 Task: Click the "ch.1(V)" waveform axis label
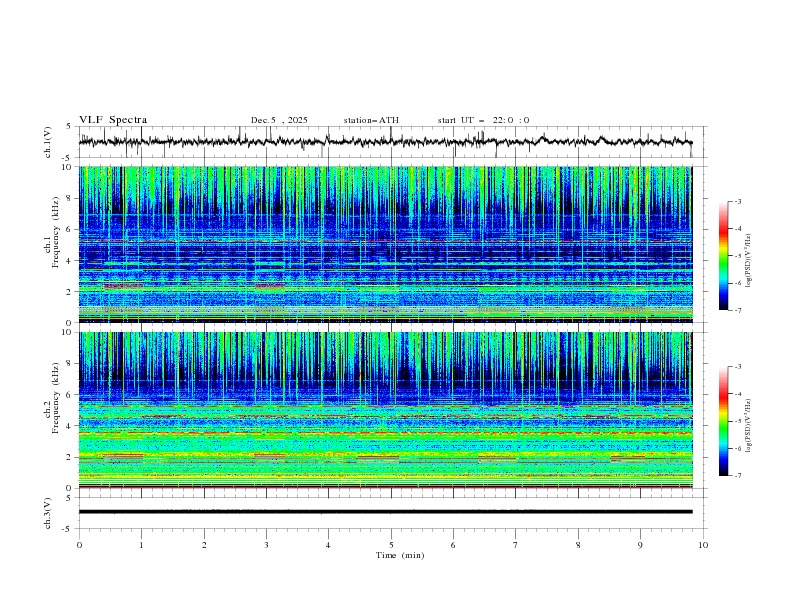(48, 142)
